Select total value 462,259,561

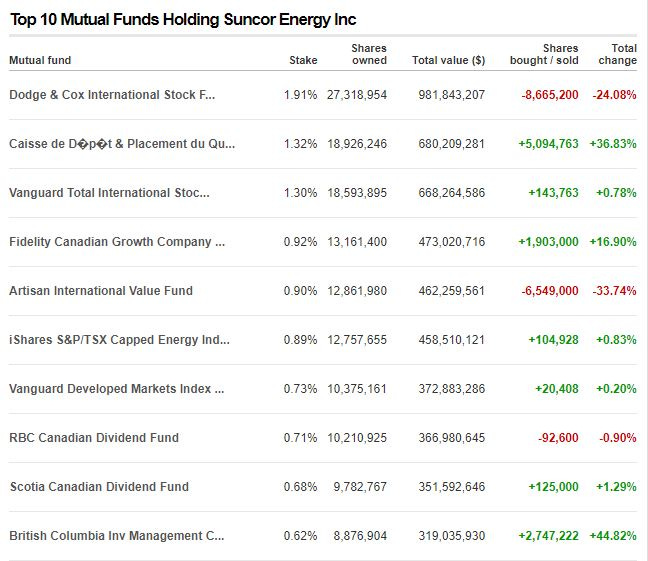pos(451,291)
